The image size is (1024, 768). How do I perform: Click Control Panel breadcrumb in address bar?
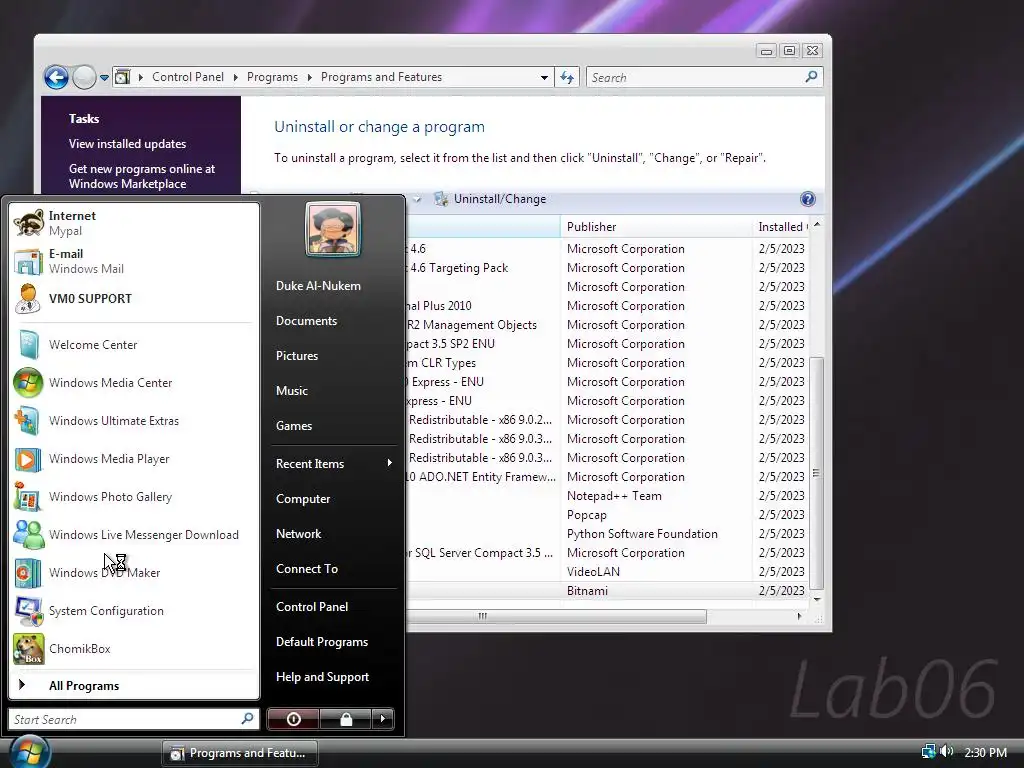click(187, 77)
